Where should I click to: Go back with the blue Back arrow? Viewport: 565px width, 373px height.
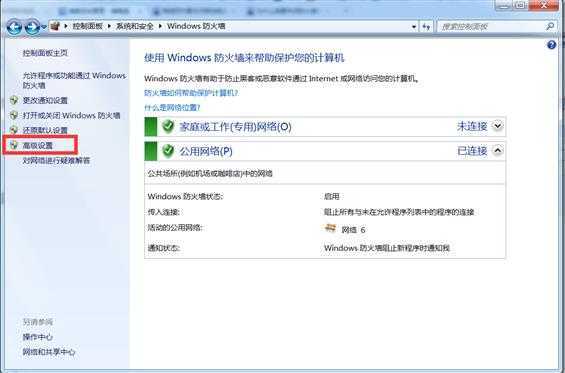(14, 27)
